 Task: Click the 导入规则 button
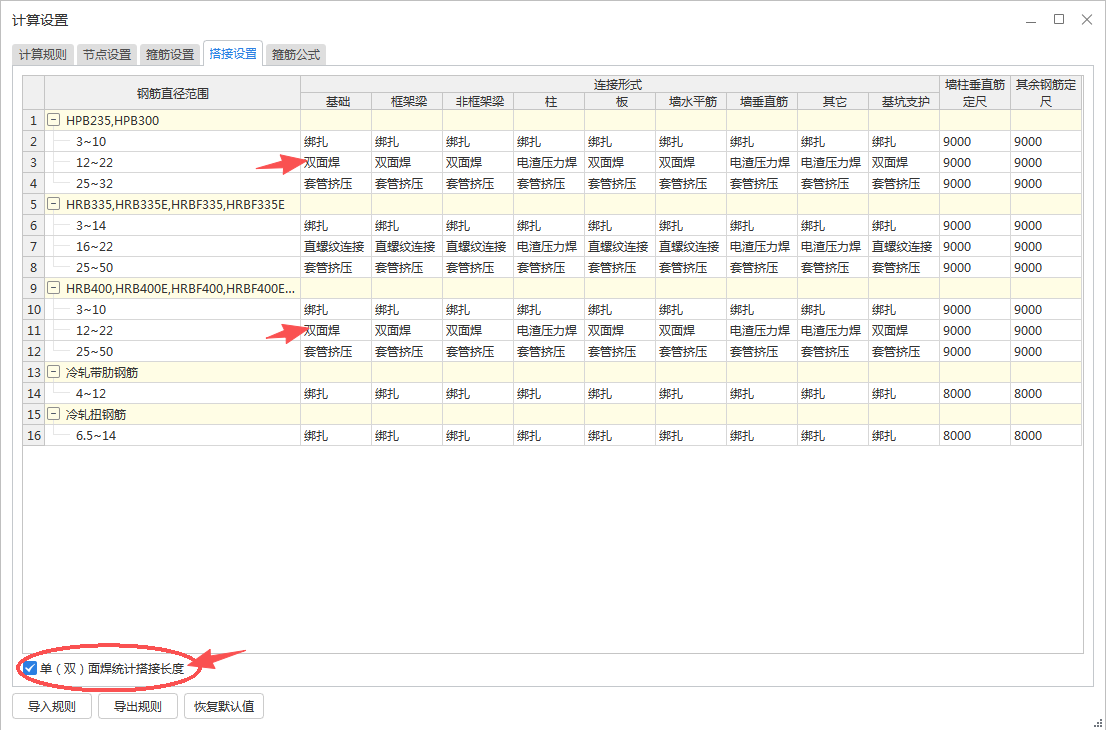51,705
